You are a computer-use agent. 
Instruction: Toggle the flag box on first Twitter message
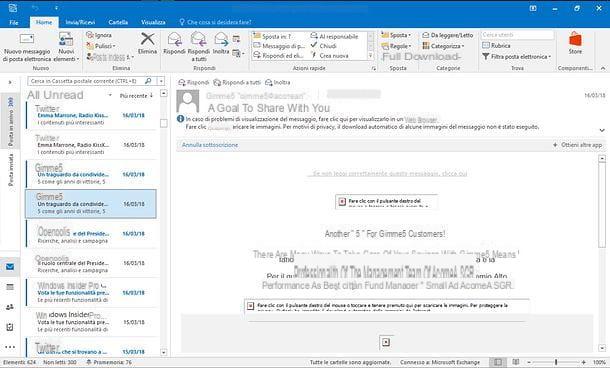pyautogui.click(x=164, y=123)
